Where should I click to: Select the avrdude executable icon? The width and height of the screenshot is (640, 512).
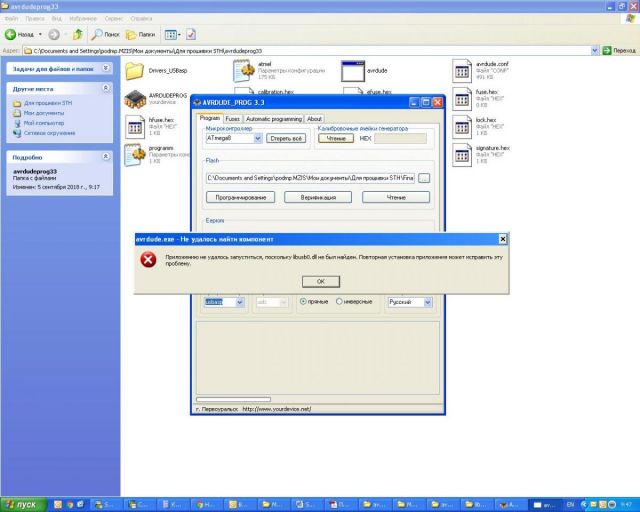click(x=352, y=70)
